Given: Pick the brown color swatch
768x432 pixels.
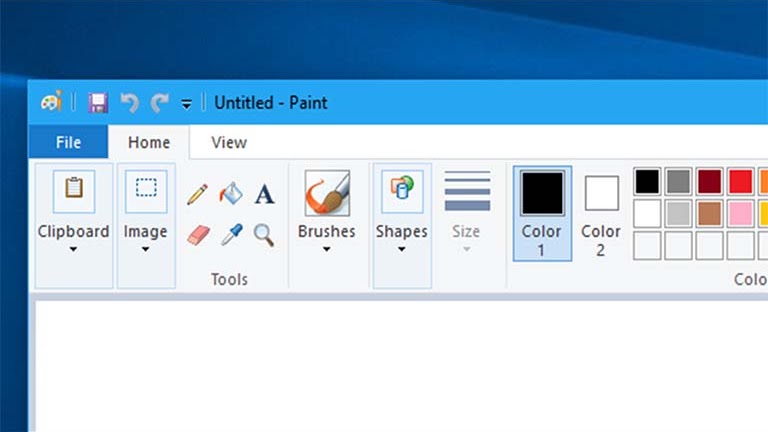Looking at the screenshot, I should coord(709,214).
